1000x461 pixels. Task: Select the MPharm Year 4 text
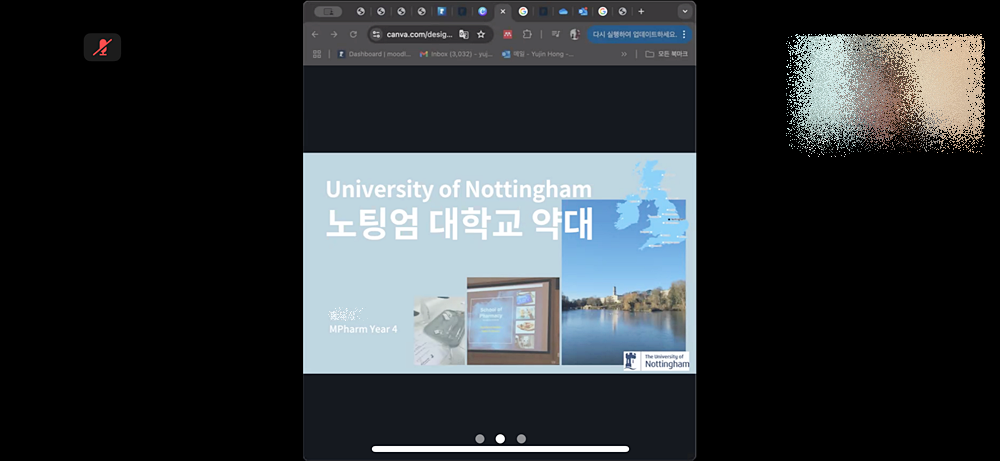click(363, 330)
